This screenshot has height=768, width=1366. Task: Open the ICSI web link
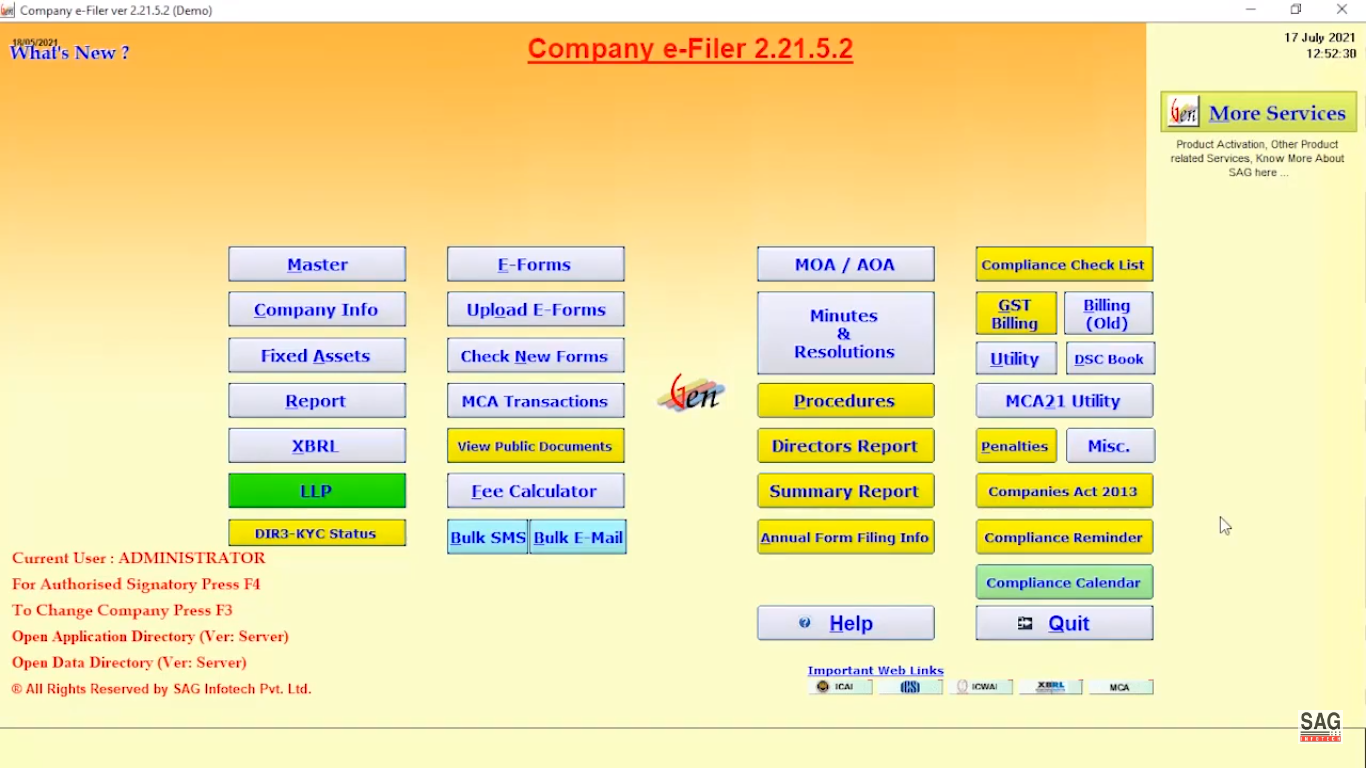tap(911, 686)
